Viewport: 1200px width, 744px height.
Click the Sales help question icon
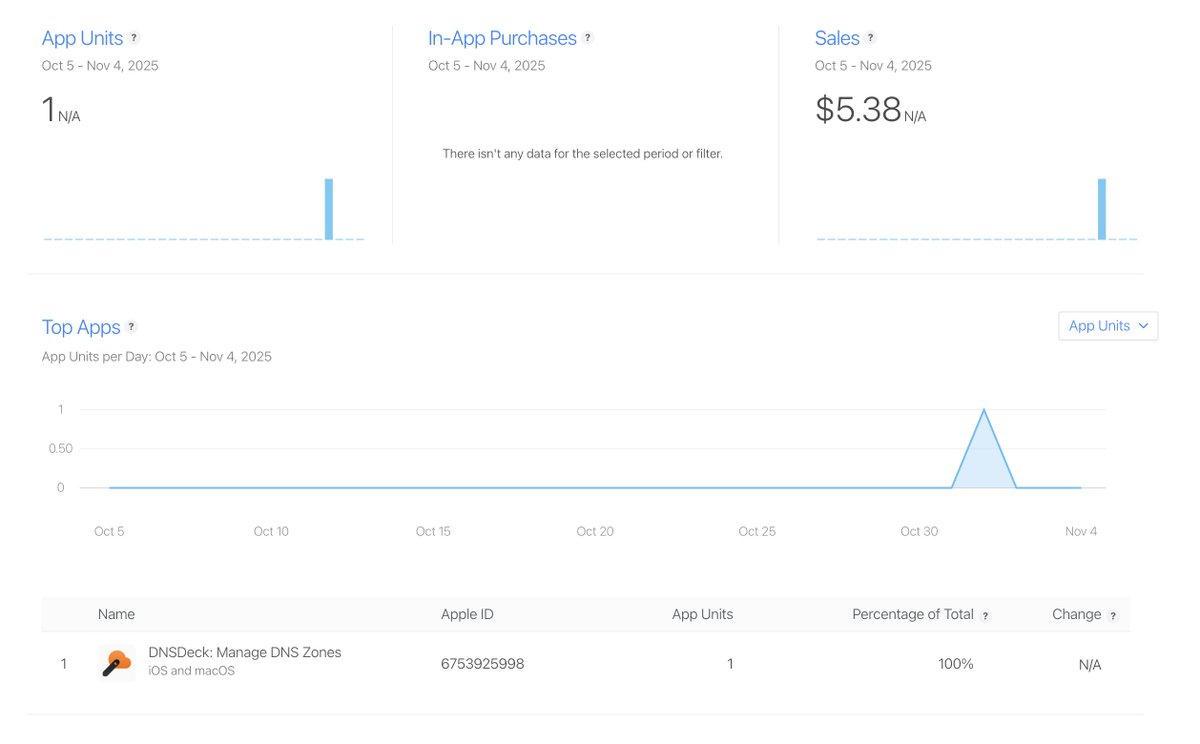tap(871, 38)
